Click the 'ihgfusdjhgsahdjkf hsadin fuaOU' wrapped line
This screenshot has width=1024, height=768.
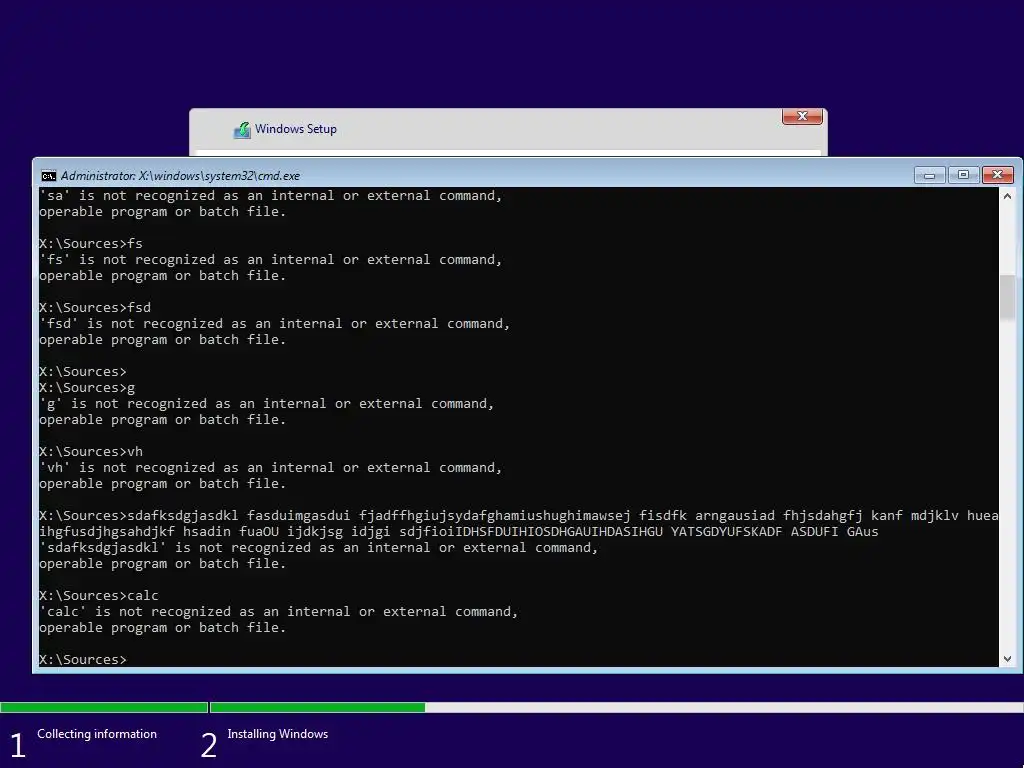click(458, 532)
